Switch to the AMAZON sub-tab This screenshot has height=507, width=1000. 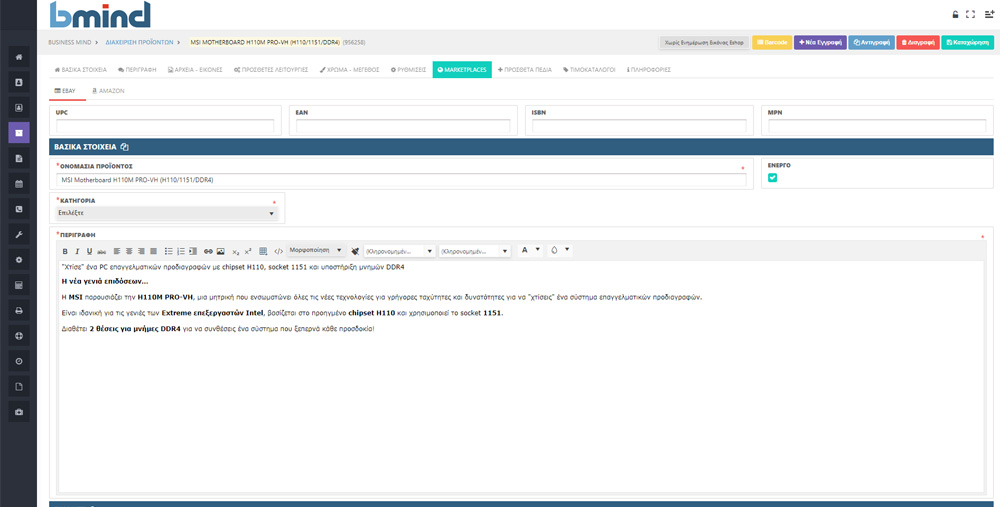(108, 91)
